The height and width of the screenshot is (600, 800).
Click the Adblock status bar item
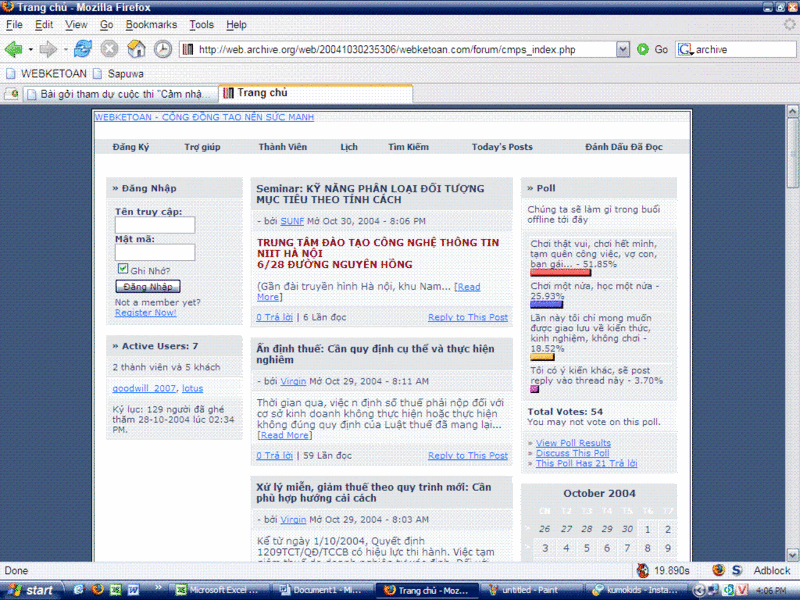771,570
